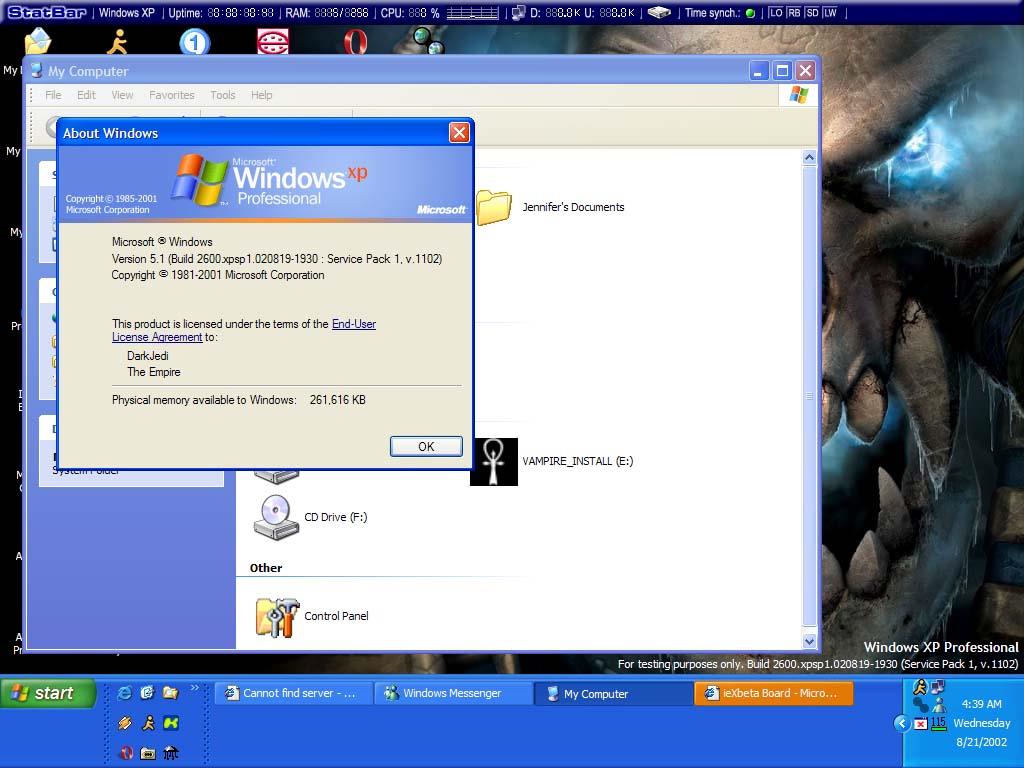Click the 'Windows XP' label in StatBar
The height and width of the screenshot is (768, 1024).
127,12
